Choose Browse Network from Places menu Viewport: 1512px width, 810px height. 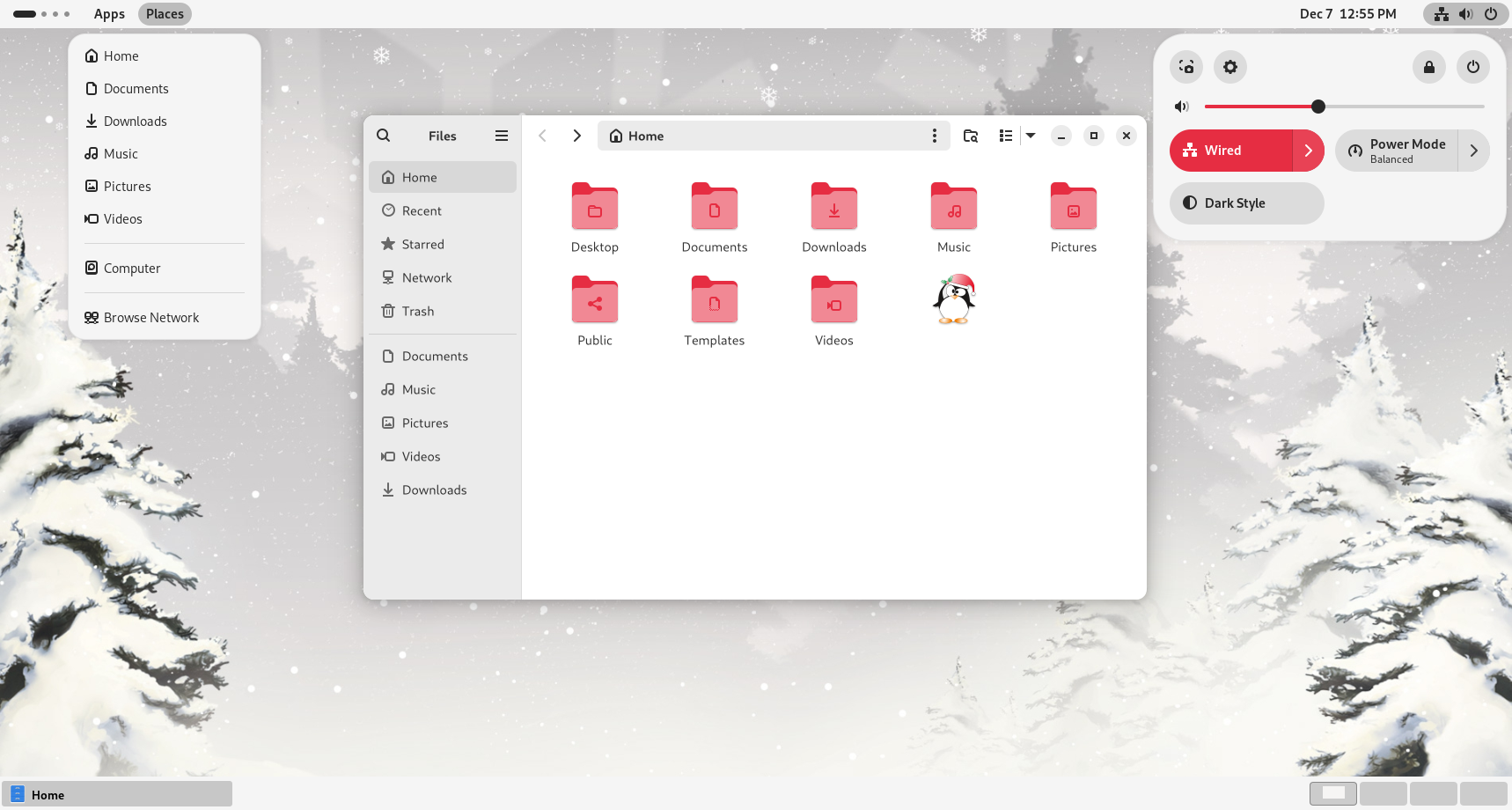pos(165,317)
